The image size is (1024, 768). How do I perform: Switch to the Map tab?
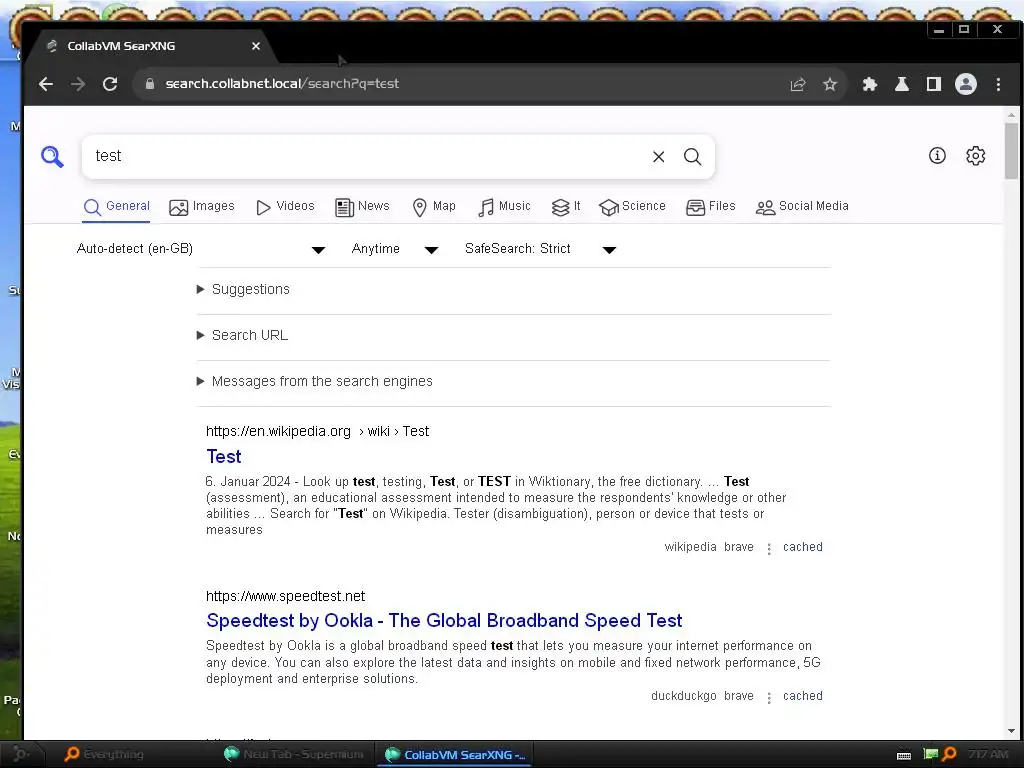pos(434,206)
